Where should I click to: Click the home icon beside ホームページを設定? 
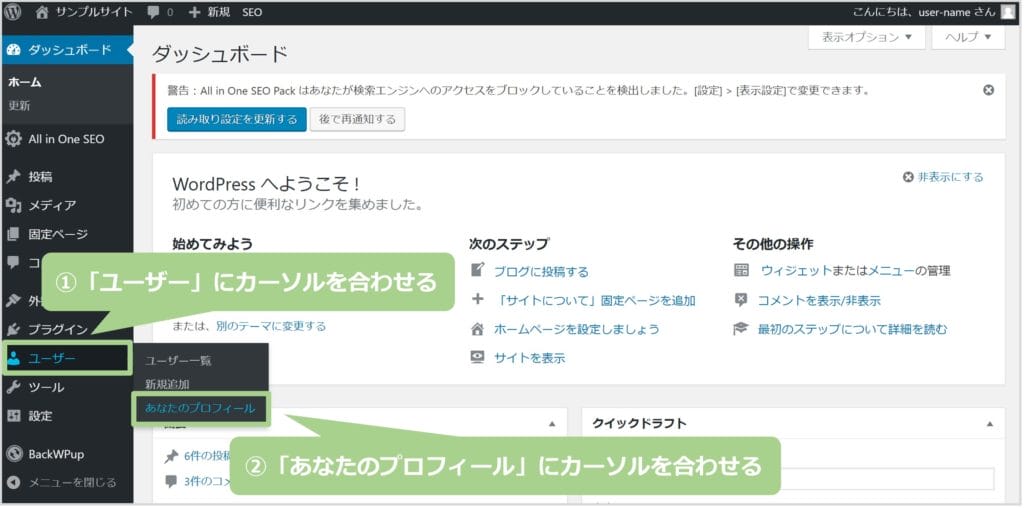point(478,328)
